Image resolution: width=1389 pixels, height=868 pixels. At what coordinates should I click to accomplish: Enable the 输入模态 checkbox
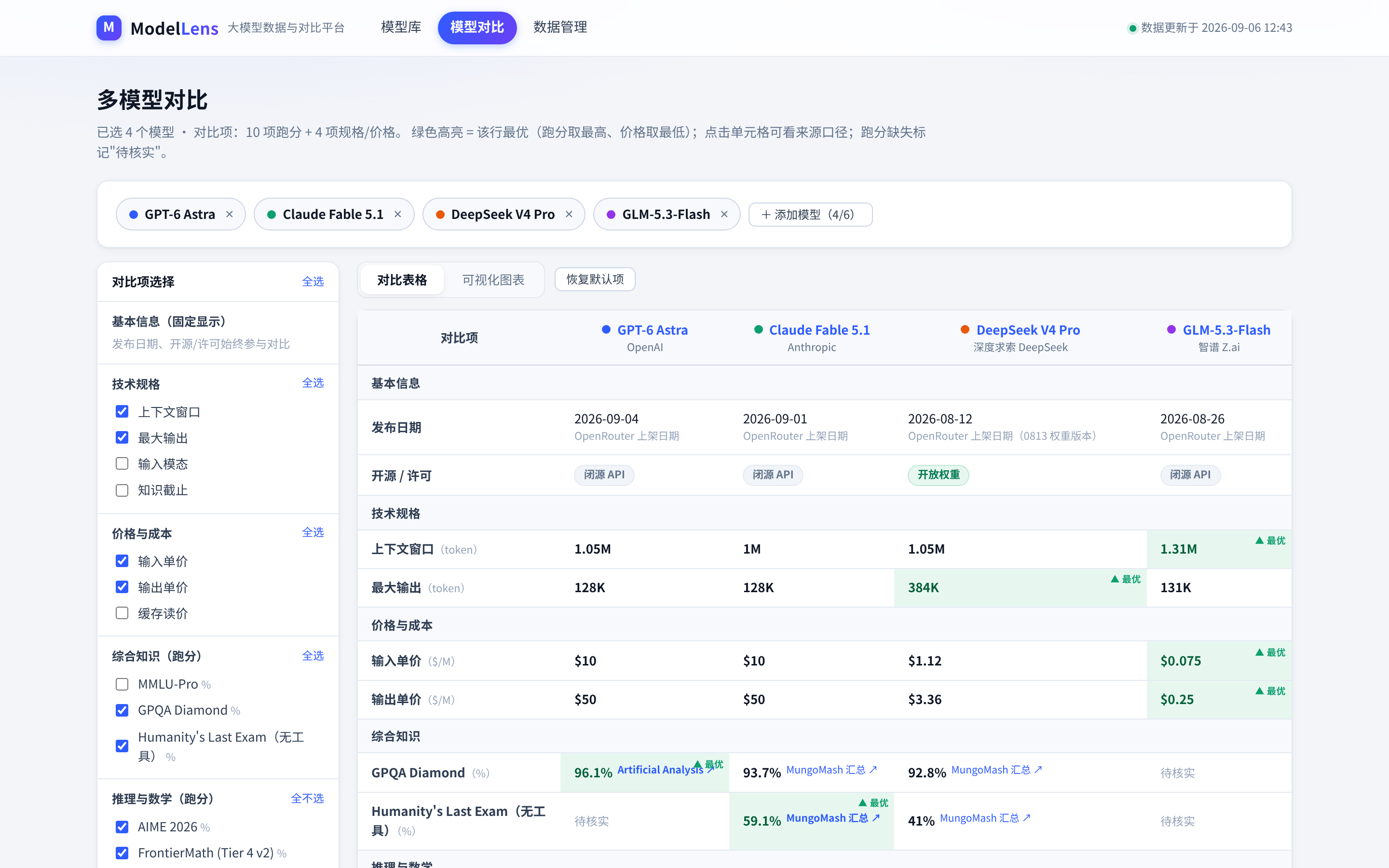pos(122,463)
